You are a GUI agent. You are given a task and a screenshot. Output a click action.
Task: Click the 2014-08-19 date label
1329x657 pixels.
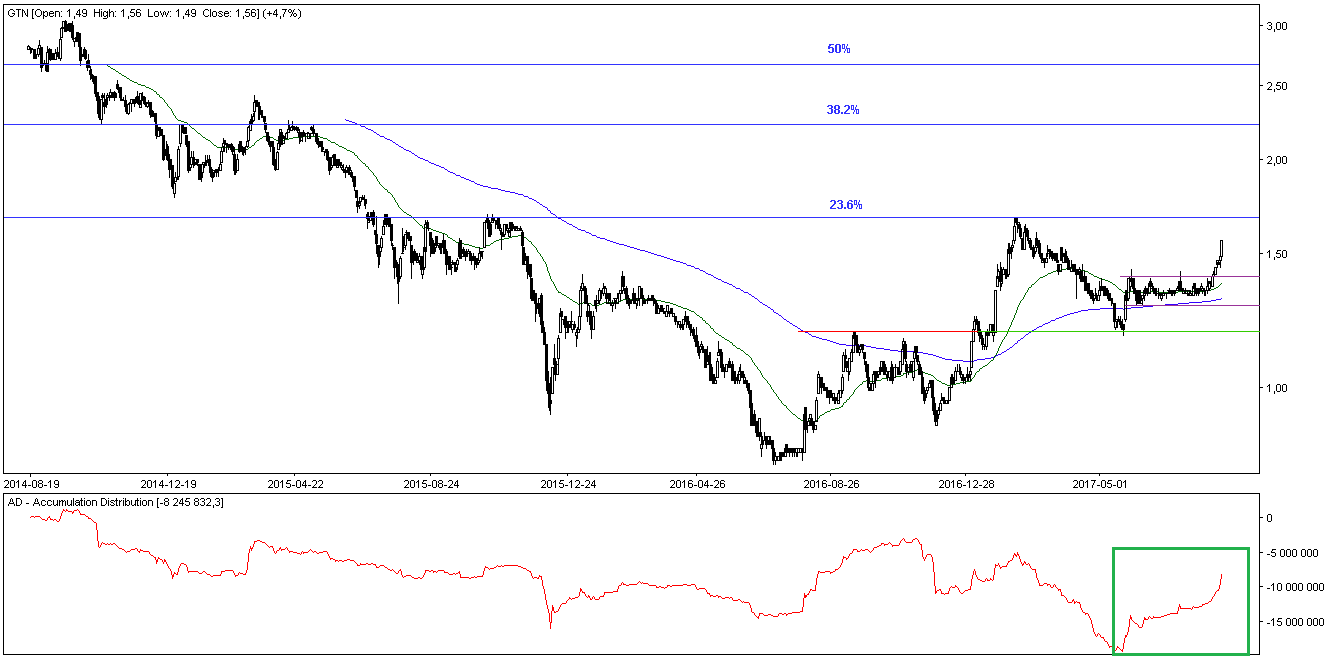(x=34, y=483)
